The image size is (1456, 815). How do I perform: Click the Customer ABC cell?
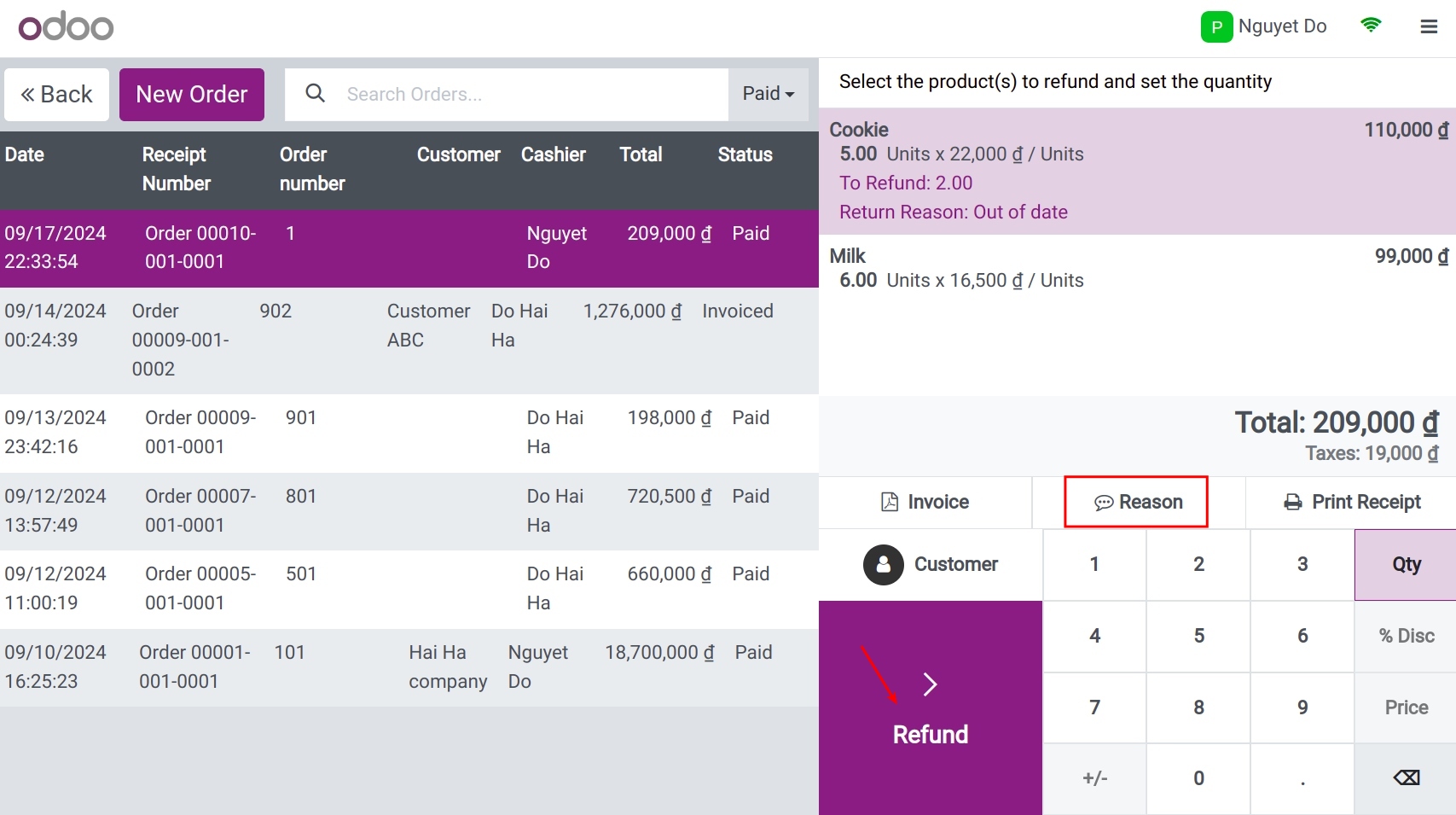(428, 326)
